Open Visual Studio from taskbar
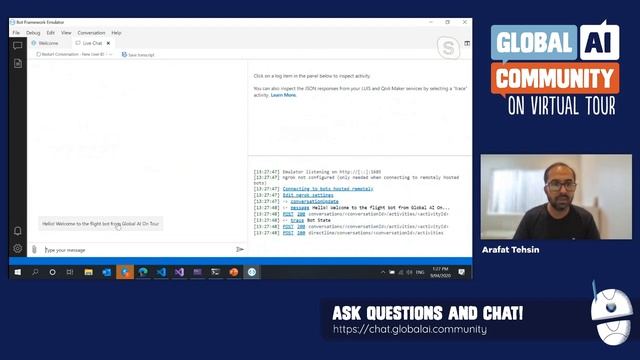This screenshot has height=360, width=640. coord(179,272)
